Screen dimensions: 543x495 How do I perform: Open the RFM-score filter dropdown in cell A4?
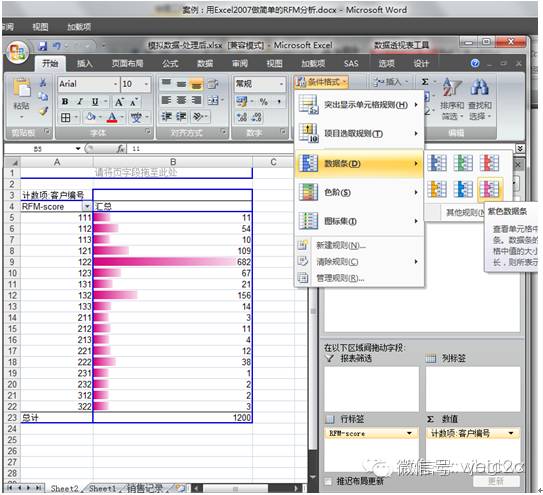point(87,206)
